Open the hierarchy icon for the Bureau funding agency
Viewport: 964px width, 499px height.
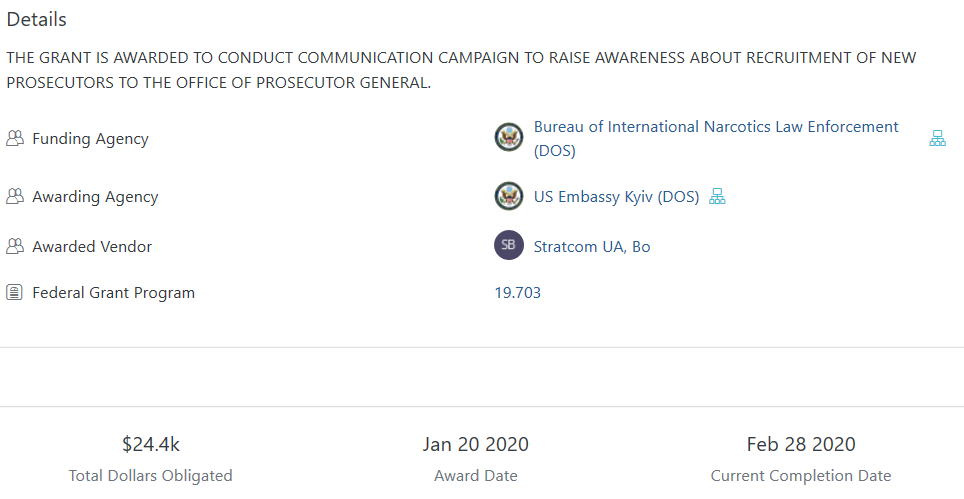point(937,139)
